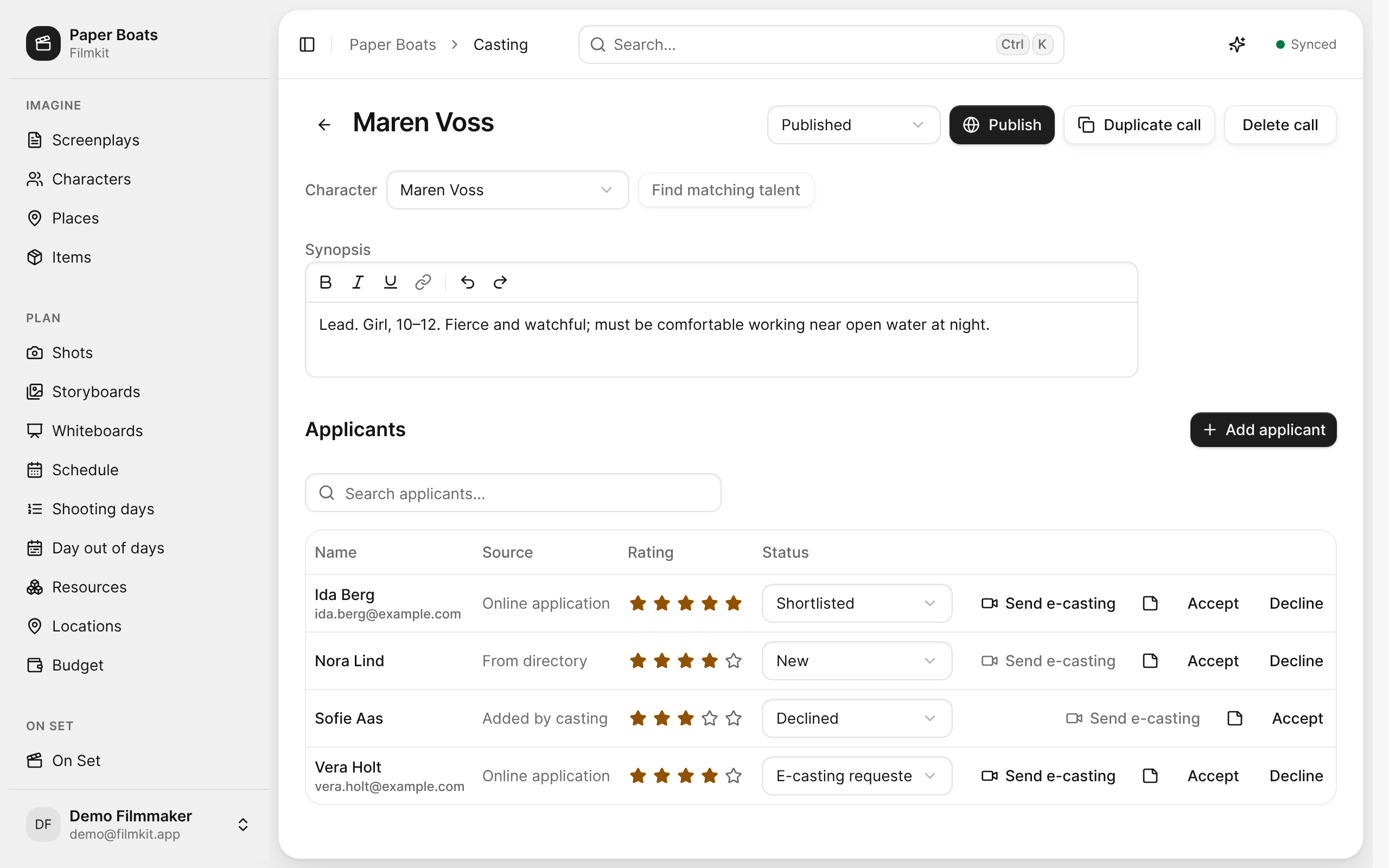This screenshot has height=868, width=1389.
Task: Open the Budget section
Action: [x=139, y=665]
